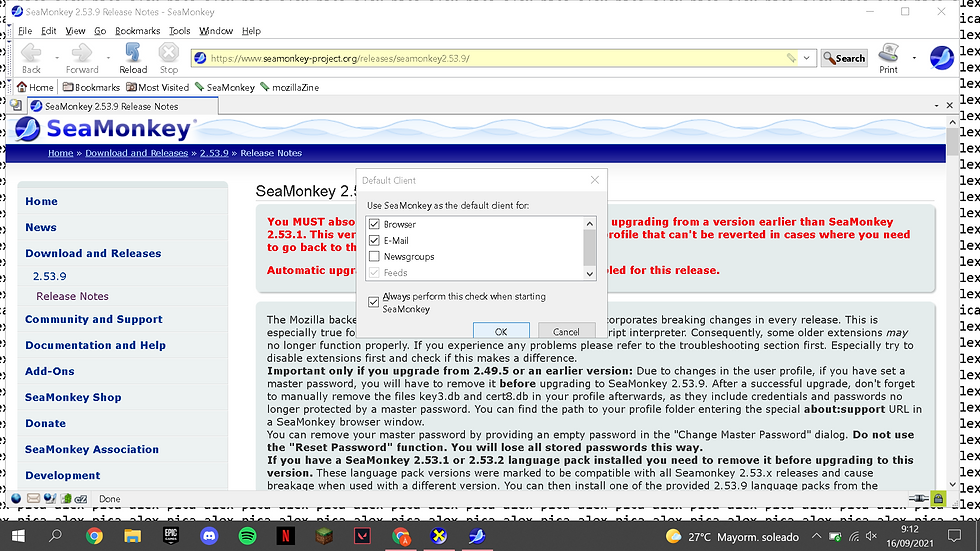Screen dimensions: 980x551
Task: Open the address bar history dropdown
Action: (806, 58)
